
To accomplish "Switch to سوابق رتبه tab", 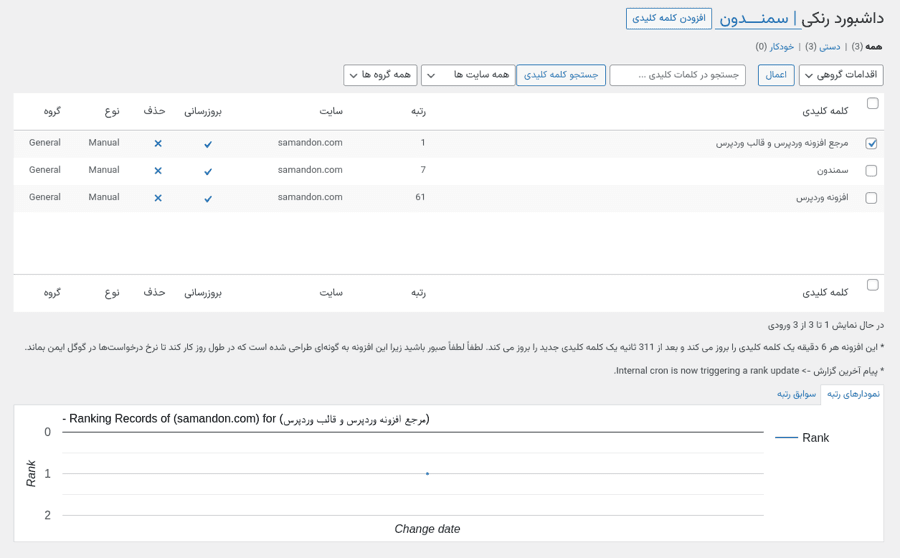I will pos(797,394).
